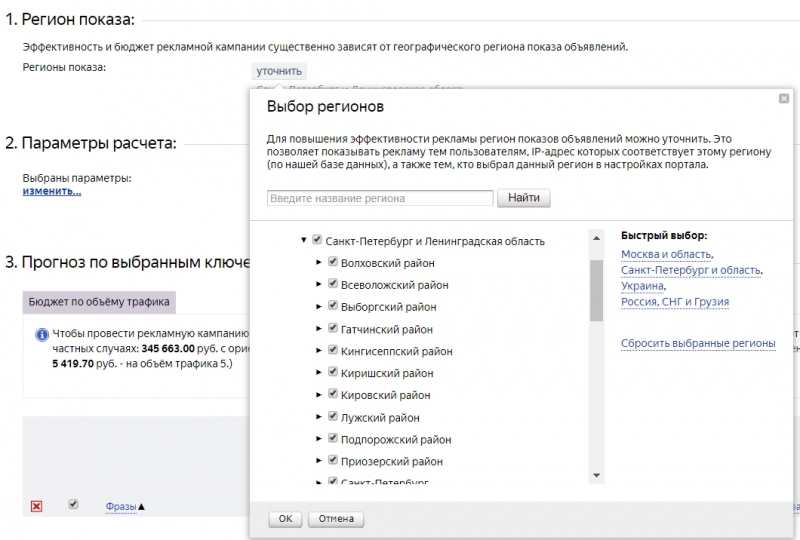Open the Бюджет по объёму трафика tab
800x540 pixels.
tap(99, 302)
